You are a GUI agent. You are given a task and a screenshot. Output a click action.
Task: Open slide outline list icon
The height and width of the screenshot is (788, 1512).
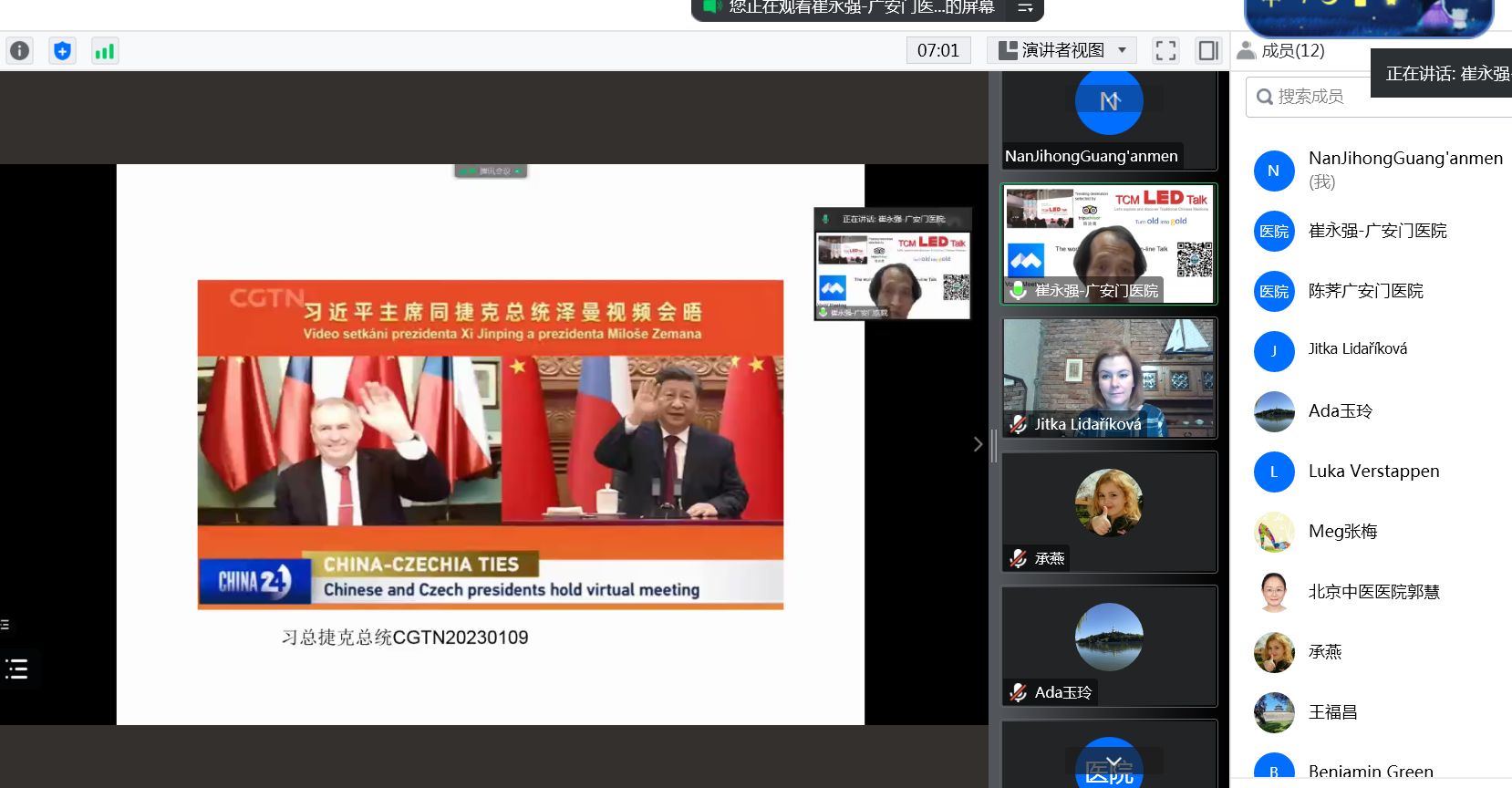pos(16,669)
